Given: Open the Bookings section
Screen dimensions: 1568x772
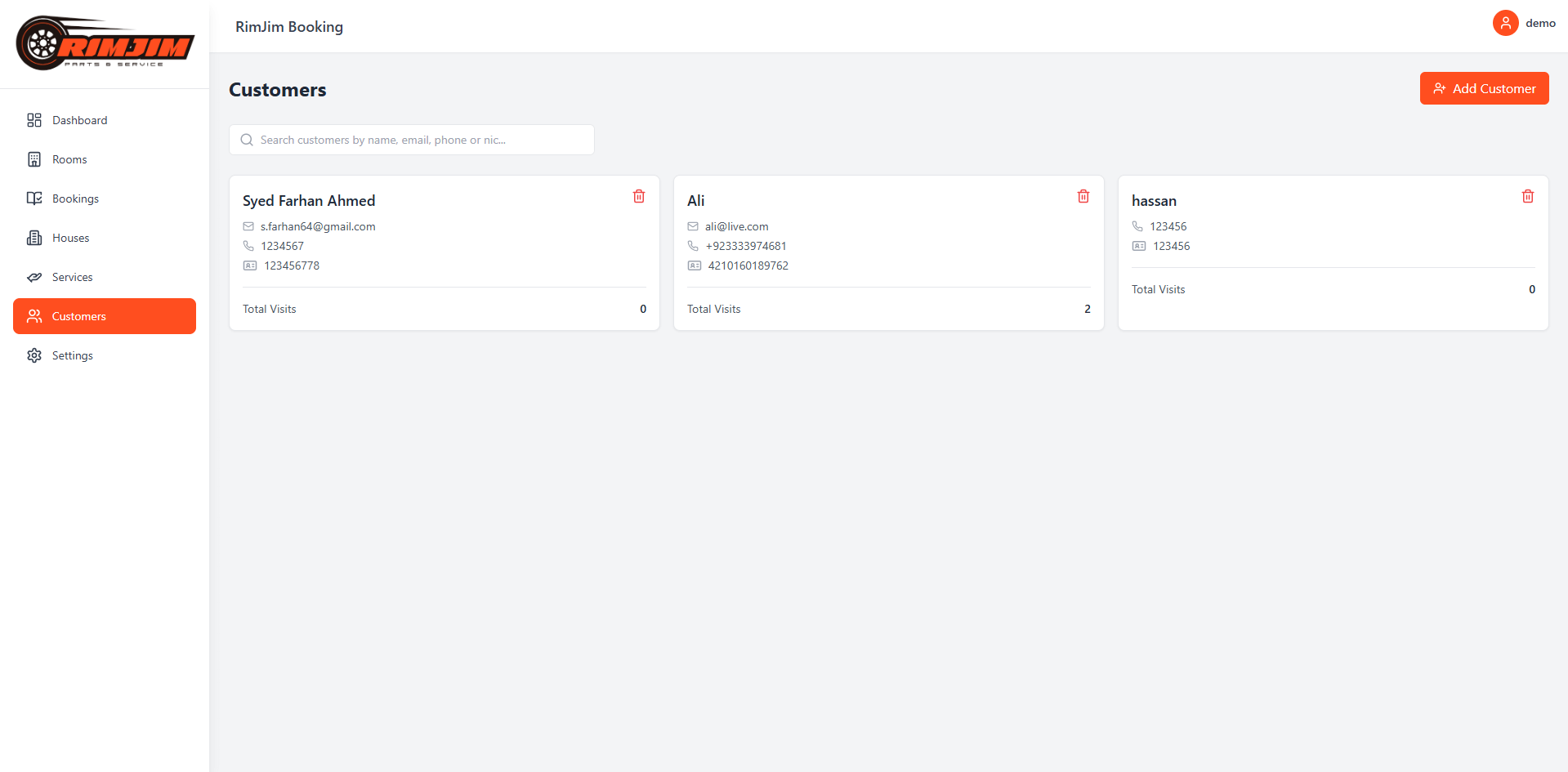Looking at the screenshot, I should (x=74, y=198).
